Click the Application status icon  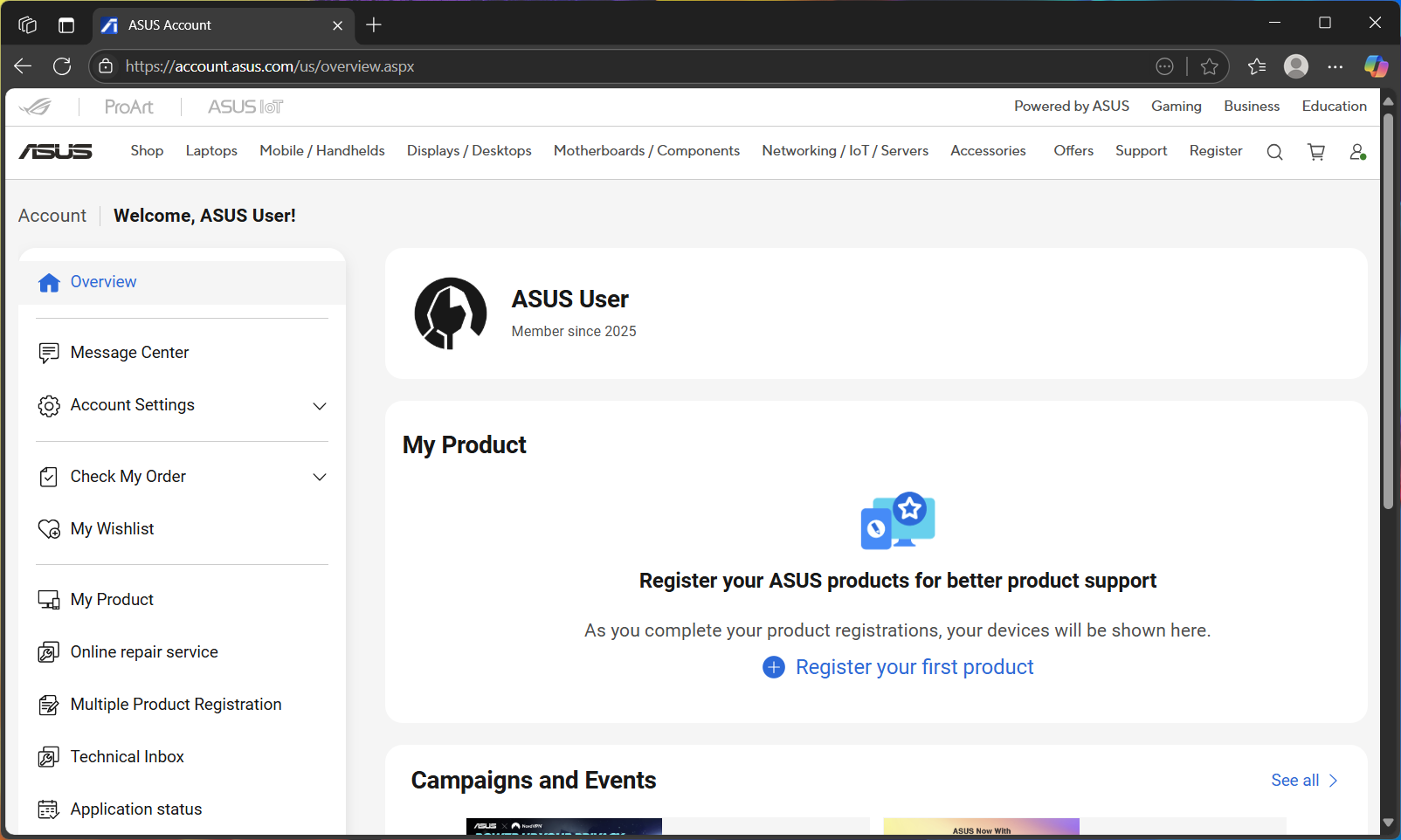[49, 809]
